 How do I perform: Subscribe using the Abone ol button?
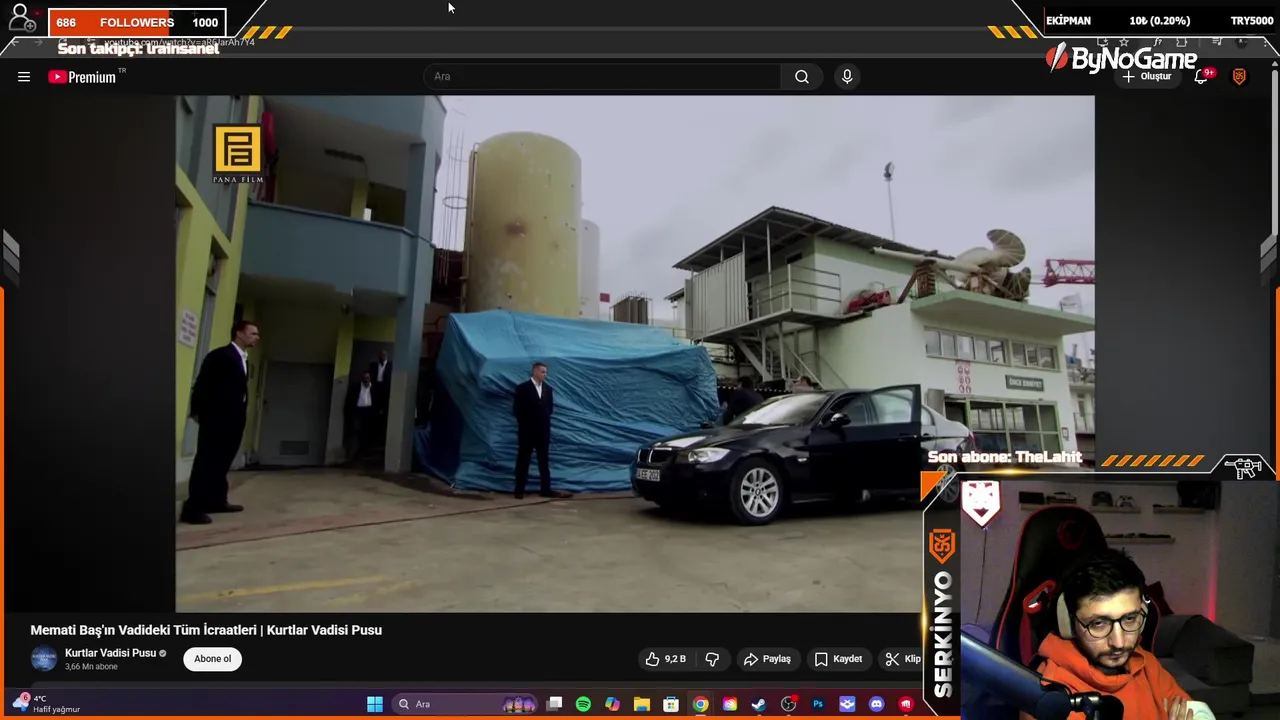(212, 659)
